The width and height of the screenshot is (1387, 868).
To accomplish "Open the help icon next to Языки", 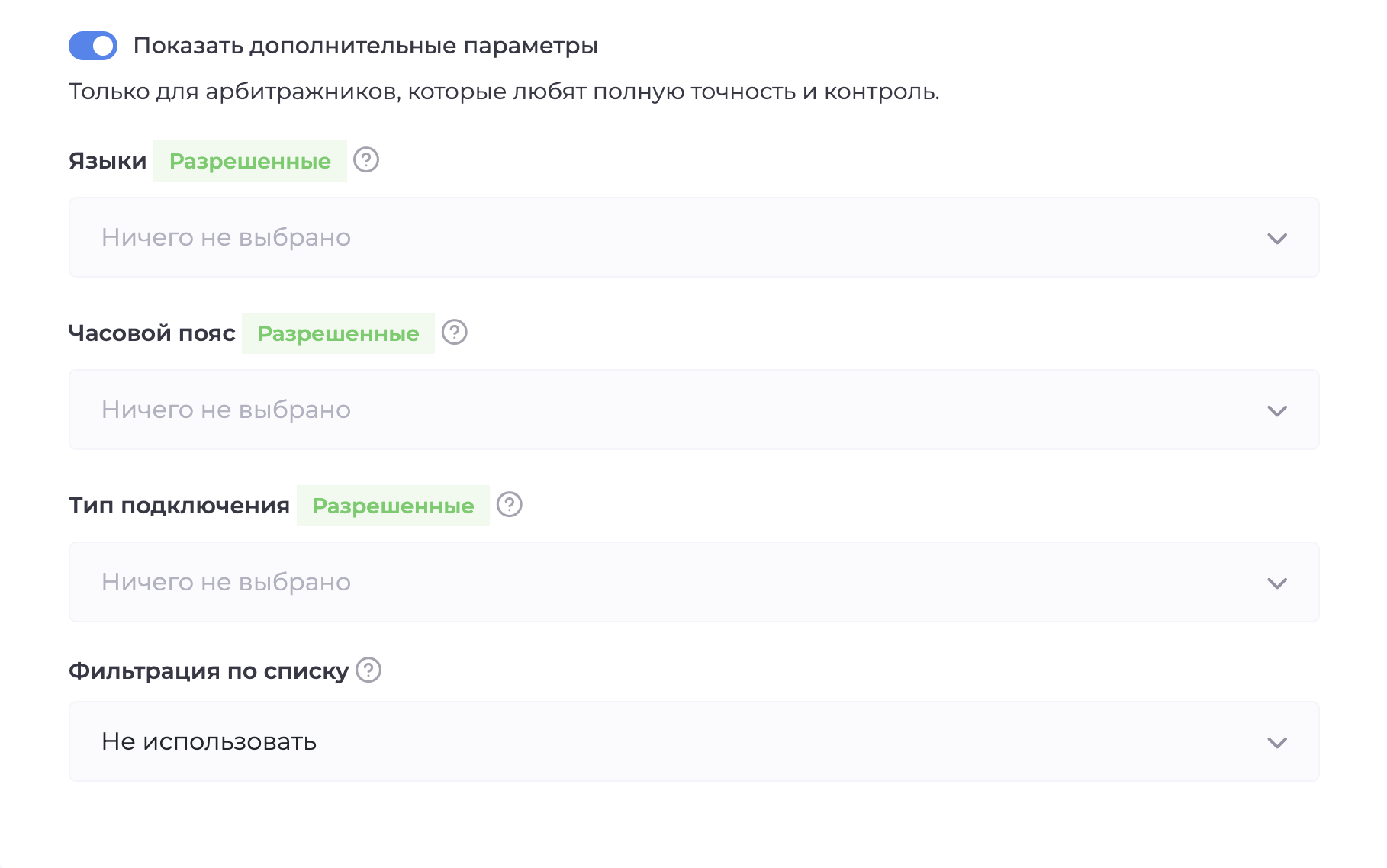I will (x=366, y=160).
